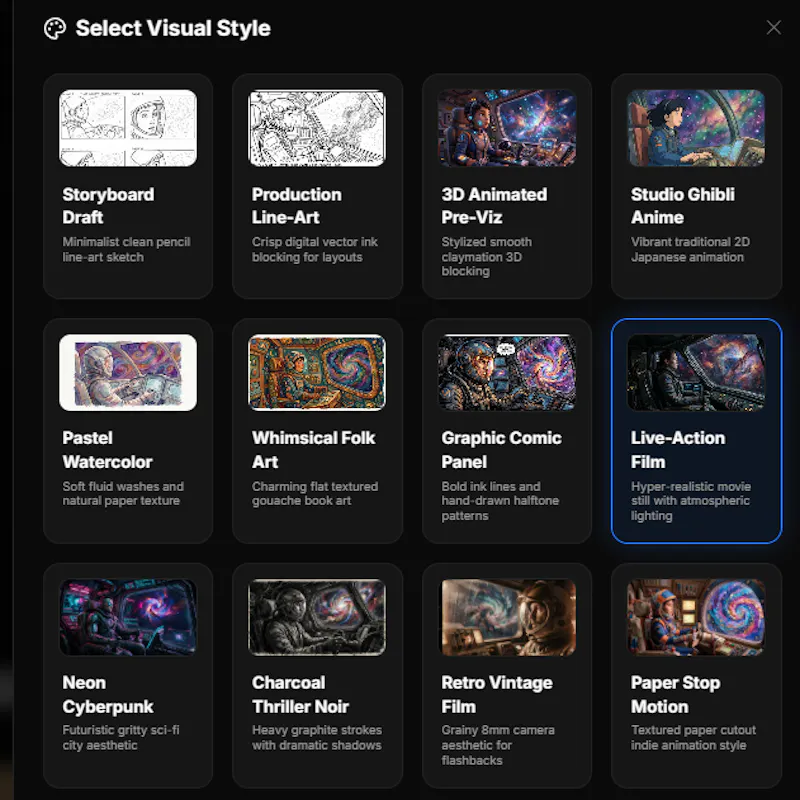
Task: Click "Vibrant traditional 2D Japanese animation" description
Action: point(690,249)
